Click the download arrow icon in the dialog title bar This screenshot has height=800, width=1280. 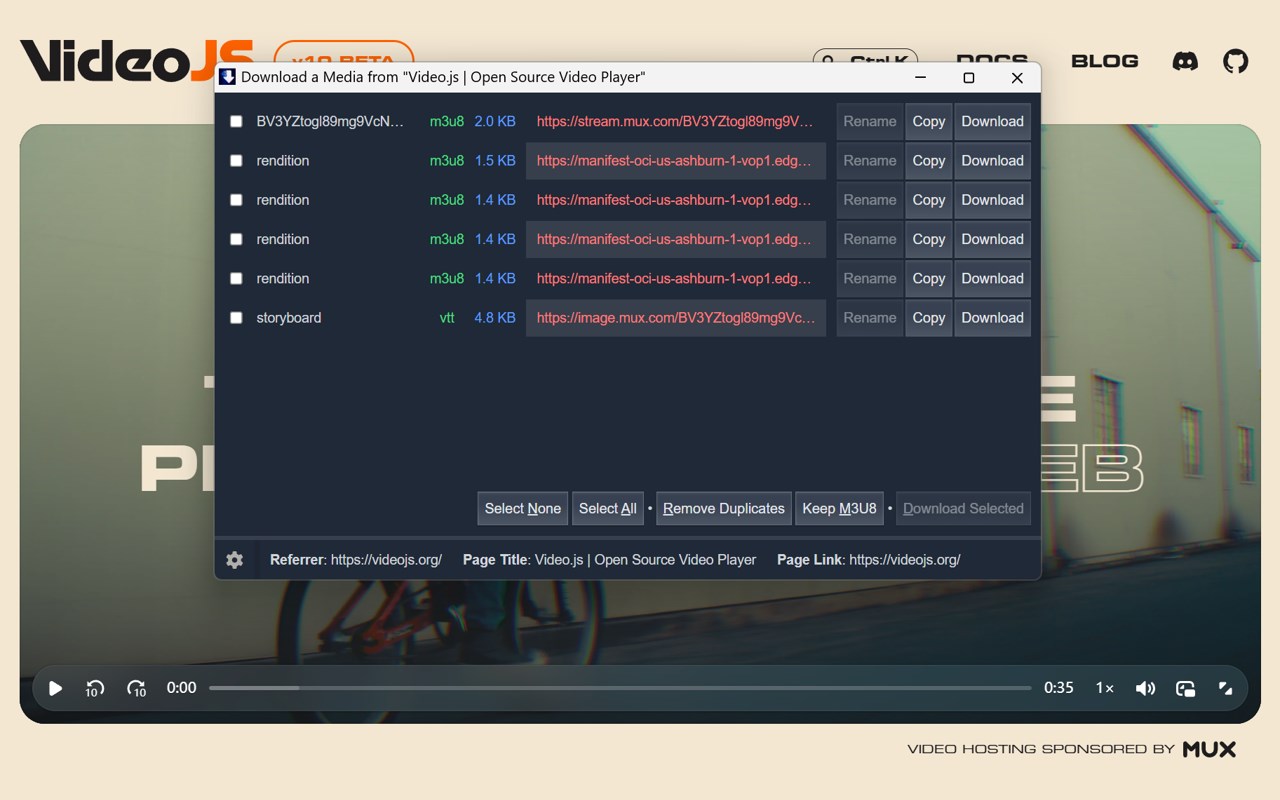(228, 77)
